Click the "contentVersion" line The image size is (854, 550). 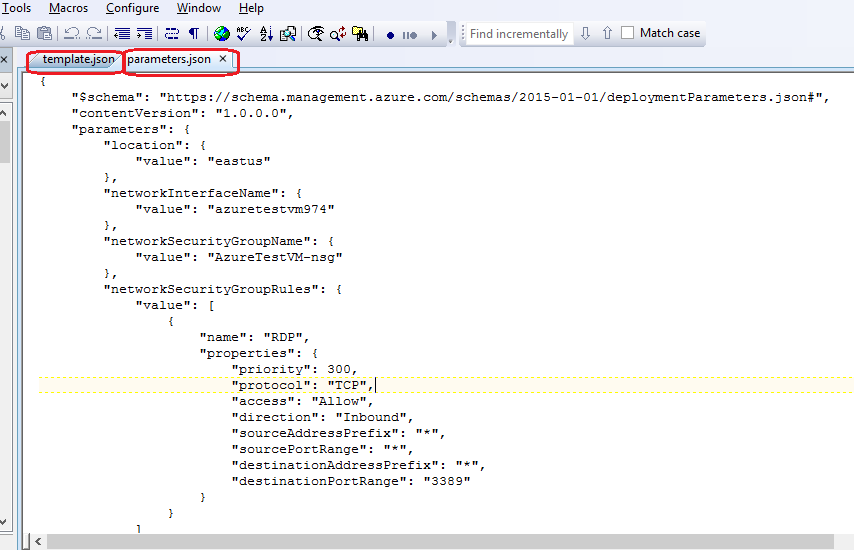pos(182,113)
